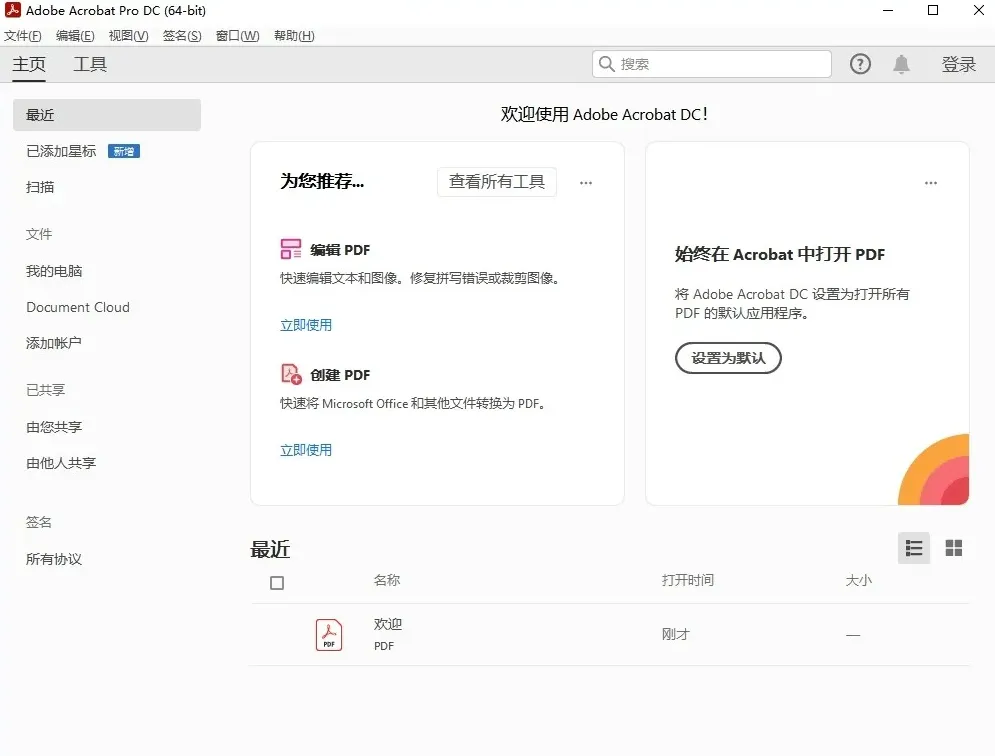Open the 编辑(E) menu

(x=75, y=36)
